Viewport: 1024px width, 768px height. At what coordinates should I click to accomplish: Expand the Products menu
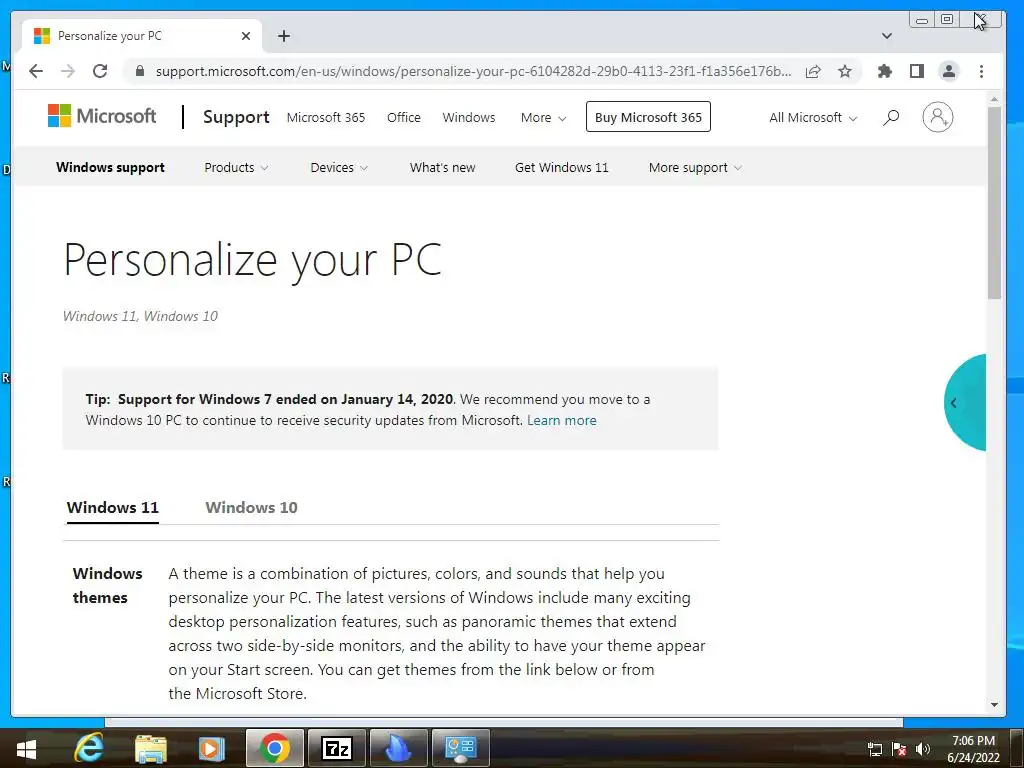(236, 167)
